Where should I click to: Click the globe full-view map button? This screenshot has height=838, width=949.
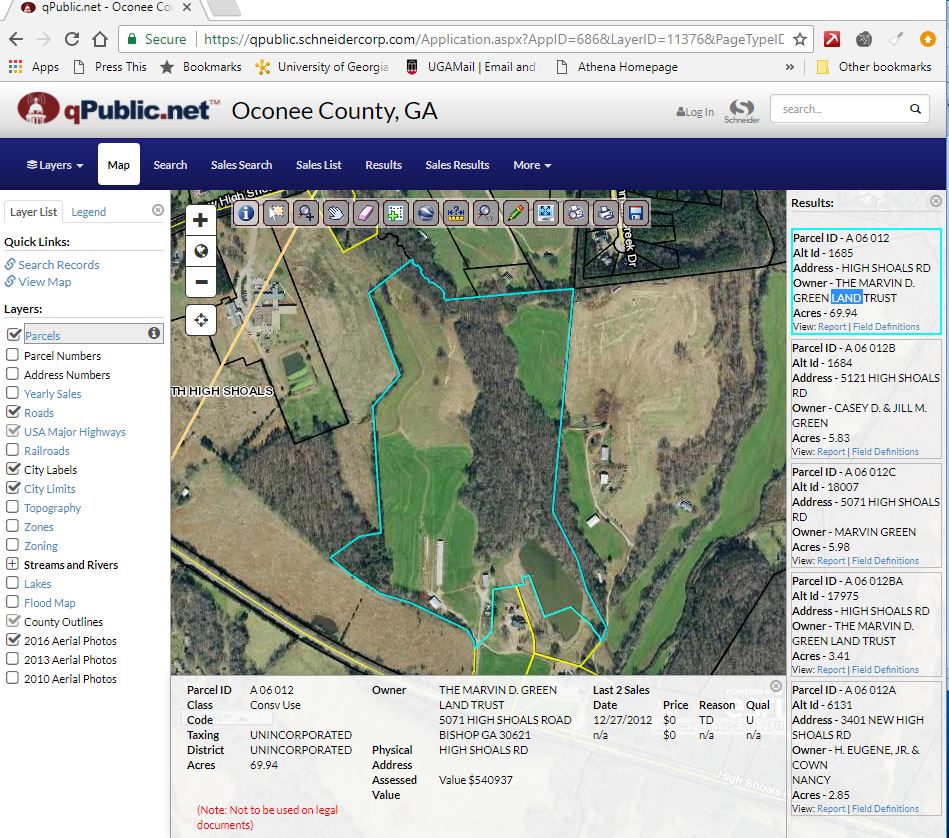pyautogui.click(x=201, y=251)
